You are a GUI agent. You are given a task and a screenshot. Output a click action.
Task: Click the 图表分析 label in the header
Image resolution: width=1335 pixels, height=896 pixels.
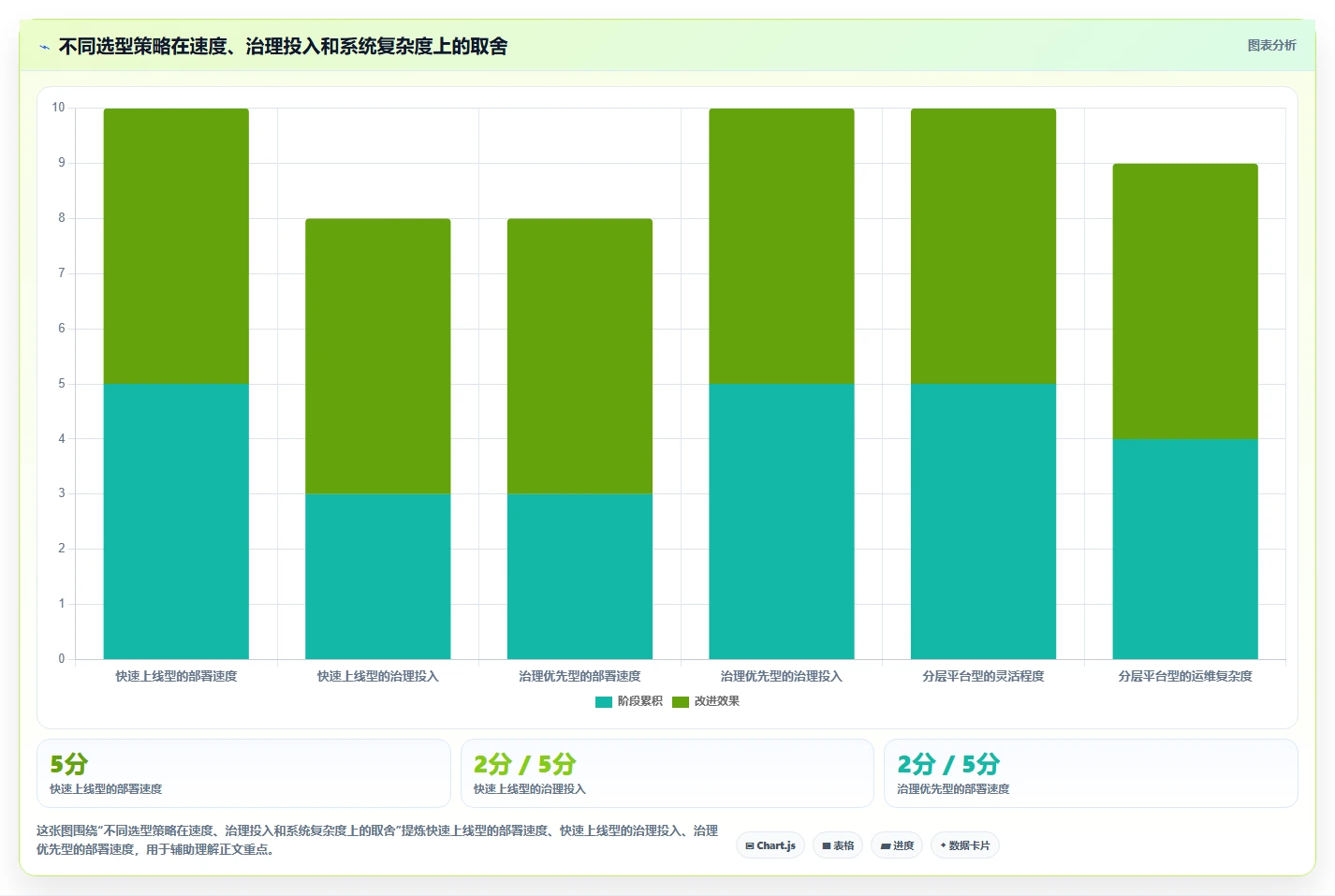[1271, 45]
